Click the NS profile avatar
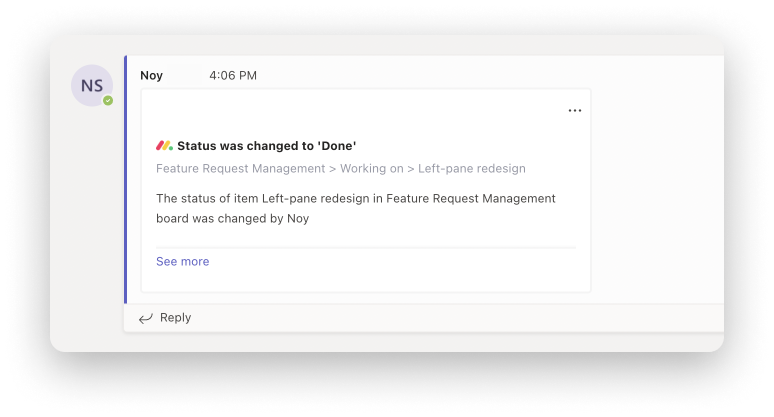 (x=92, y=85)
